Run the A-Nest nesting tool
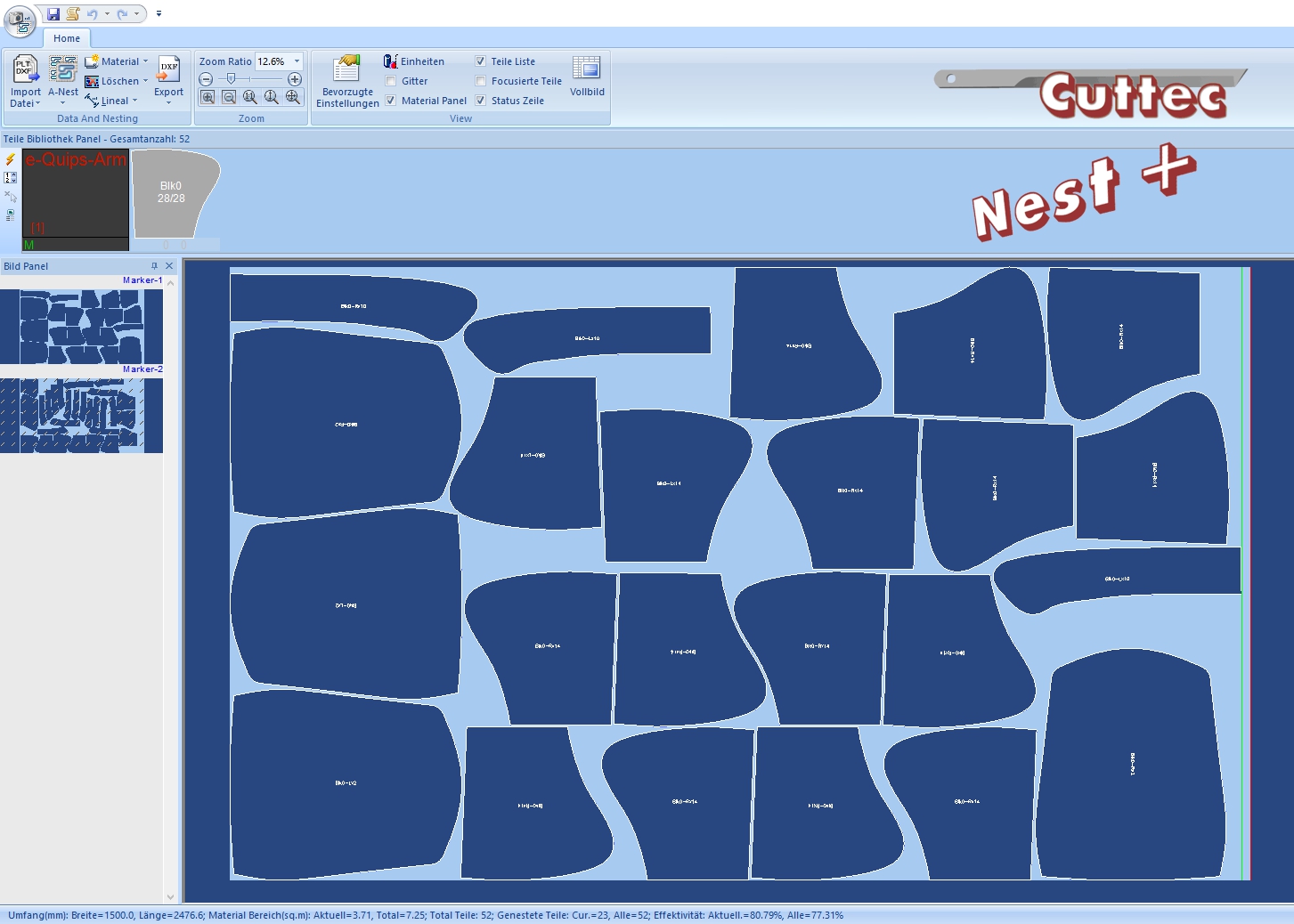Image resolution: width=1294 pixels, height=924 pixels. click(62, 69)
